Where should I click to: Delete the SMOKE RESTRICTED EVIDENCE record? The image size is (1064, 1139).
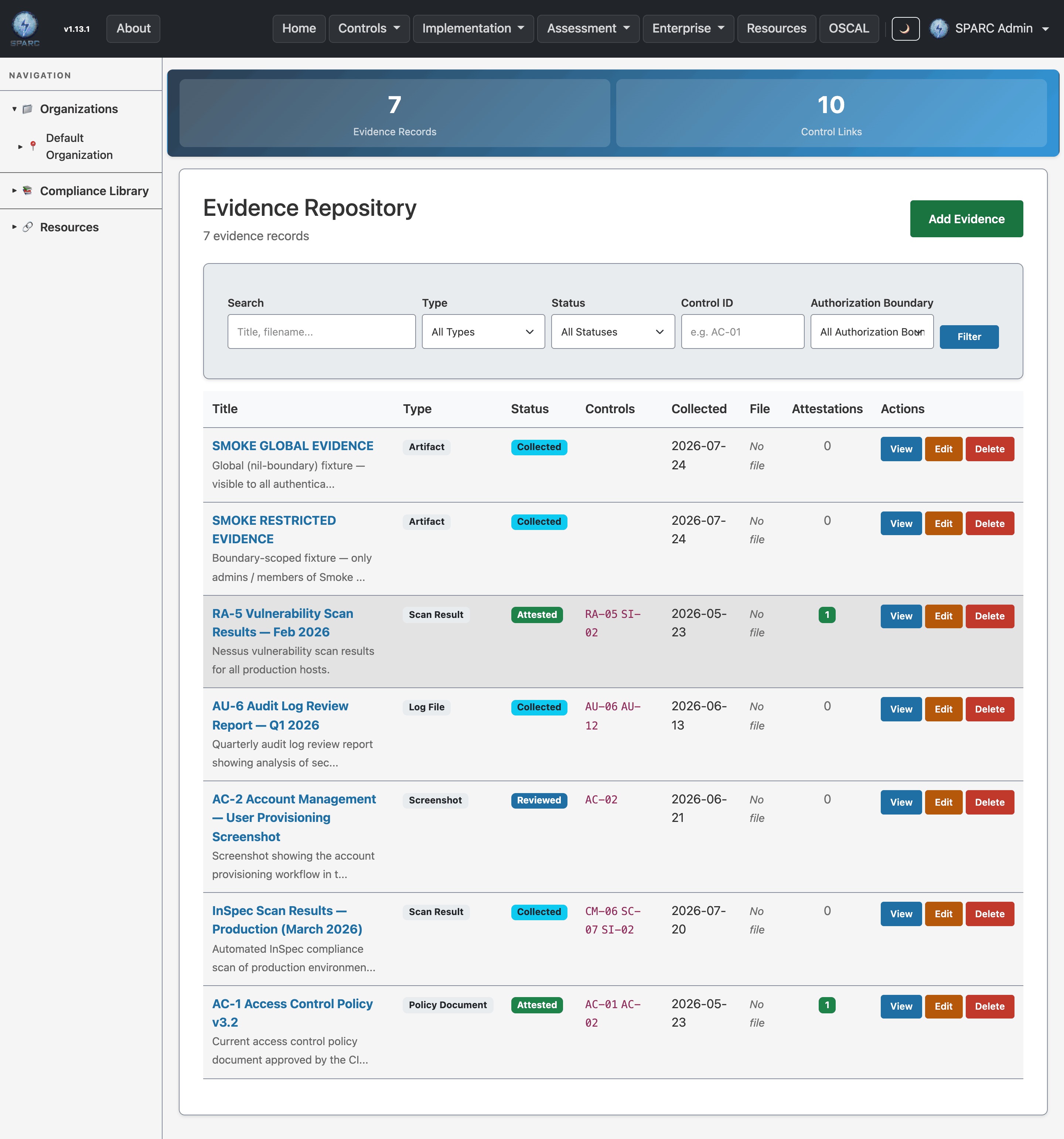pyautogui.click(x=989, y=524)
